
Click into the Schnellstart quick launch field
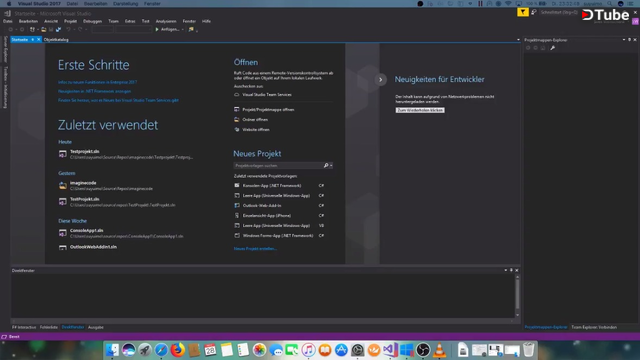(x=559, y=12)
